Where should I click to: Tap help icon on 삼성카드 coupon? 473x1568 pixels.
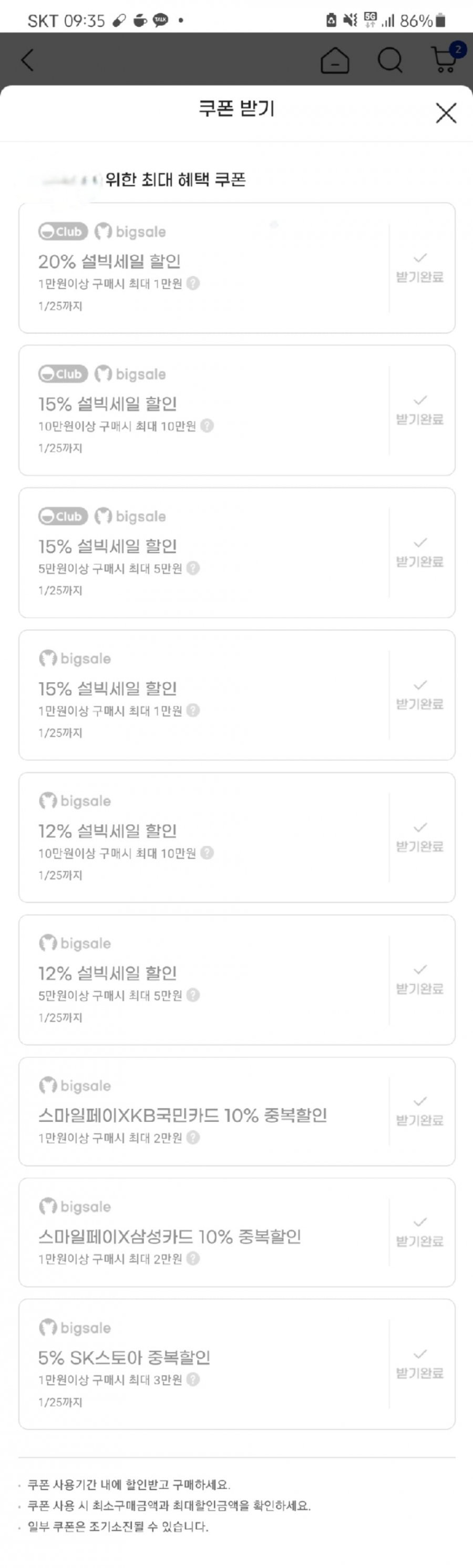(193, 1259)
